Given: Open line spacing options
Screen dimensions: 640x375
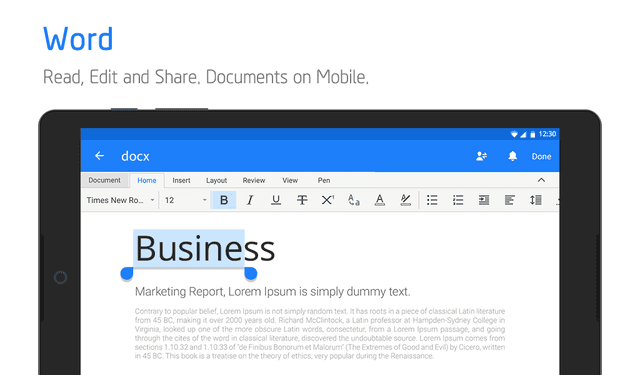Looking at the screenshot, I should [536, 200].
